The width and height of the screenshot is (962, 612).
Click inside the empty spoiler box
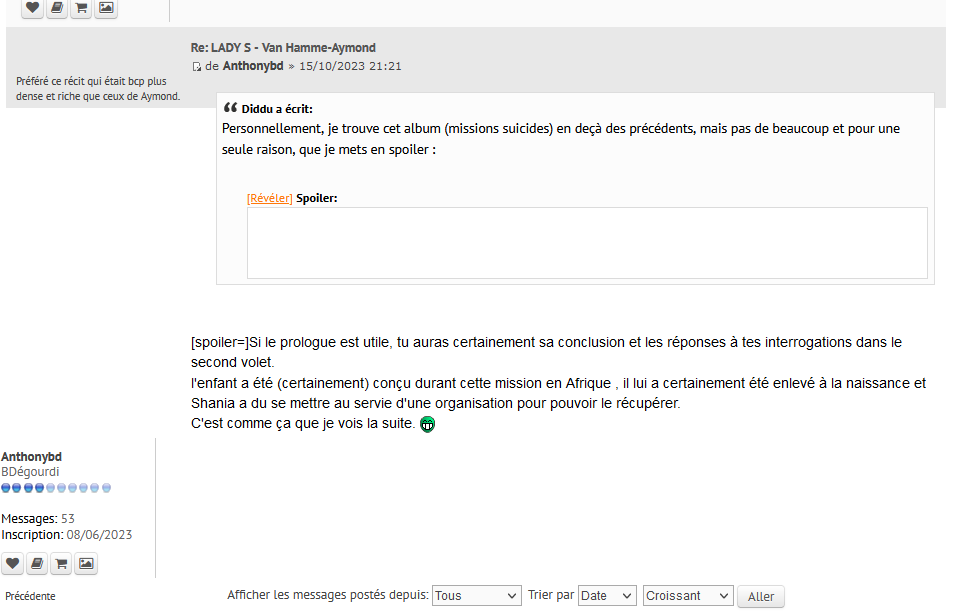pos(587,242)
